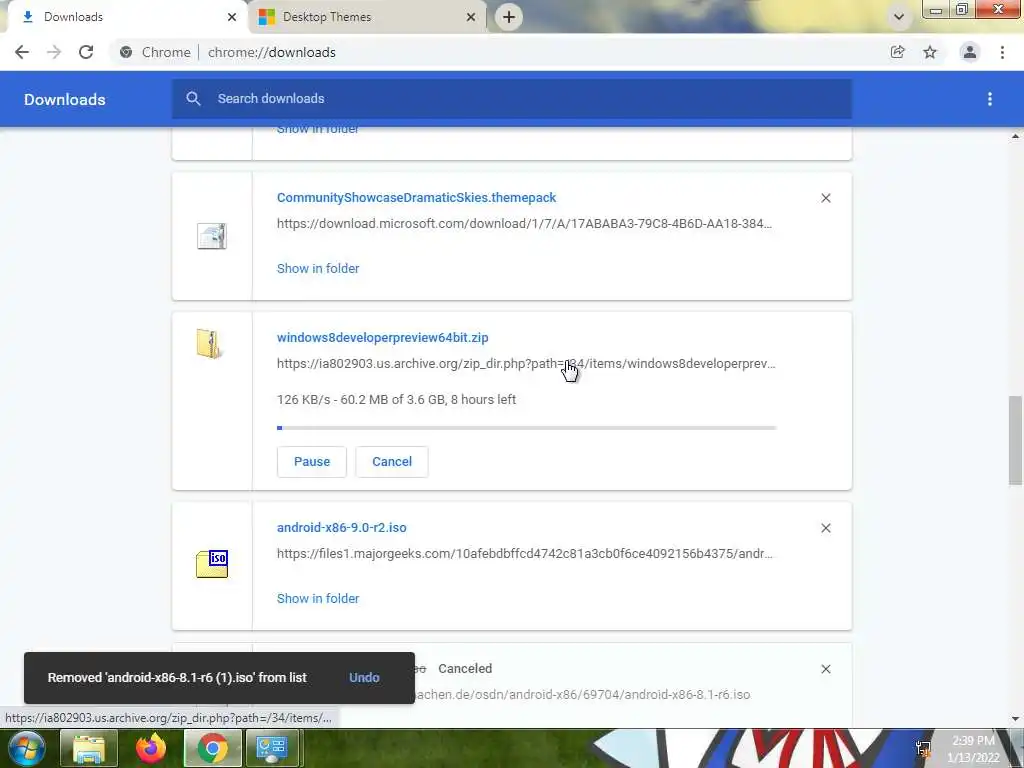This screenshot has height=768, width=1024.
Task: Cancel the windows8developerpreview download
Action: tap(392, 462)
